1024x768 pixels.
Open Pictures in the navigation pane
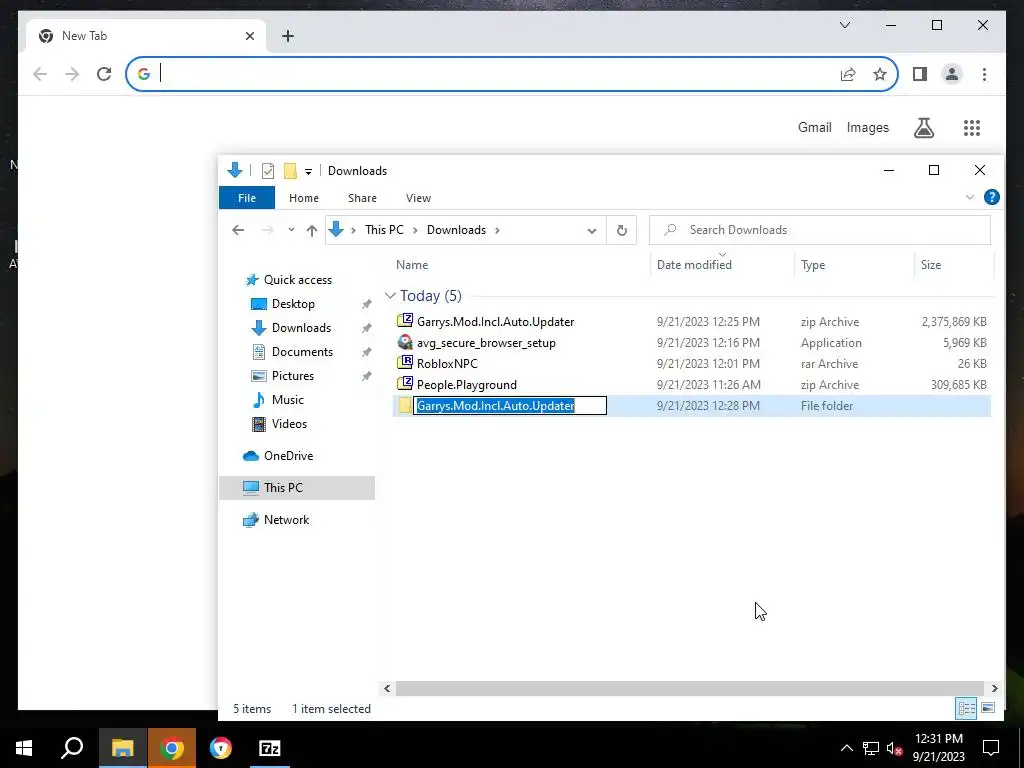point(293,376)
